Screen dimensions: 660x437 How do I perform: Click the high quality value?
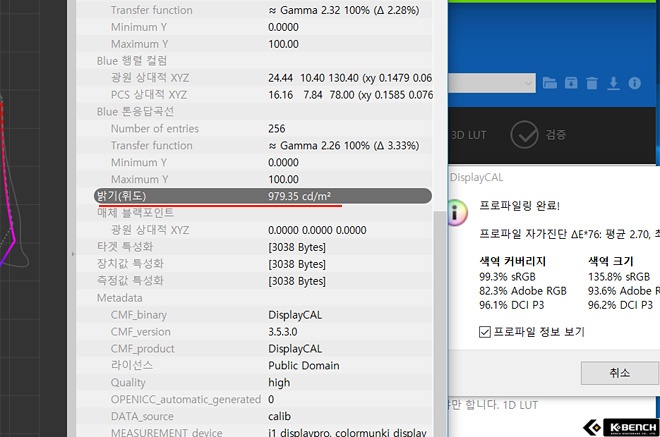click(279, 382)
